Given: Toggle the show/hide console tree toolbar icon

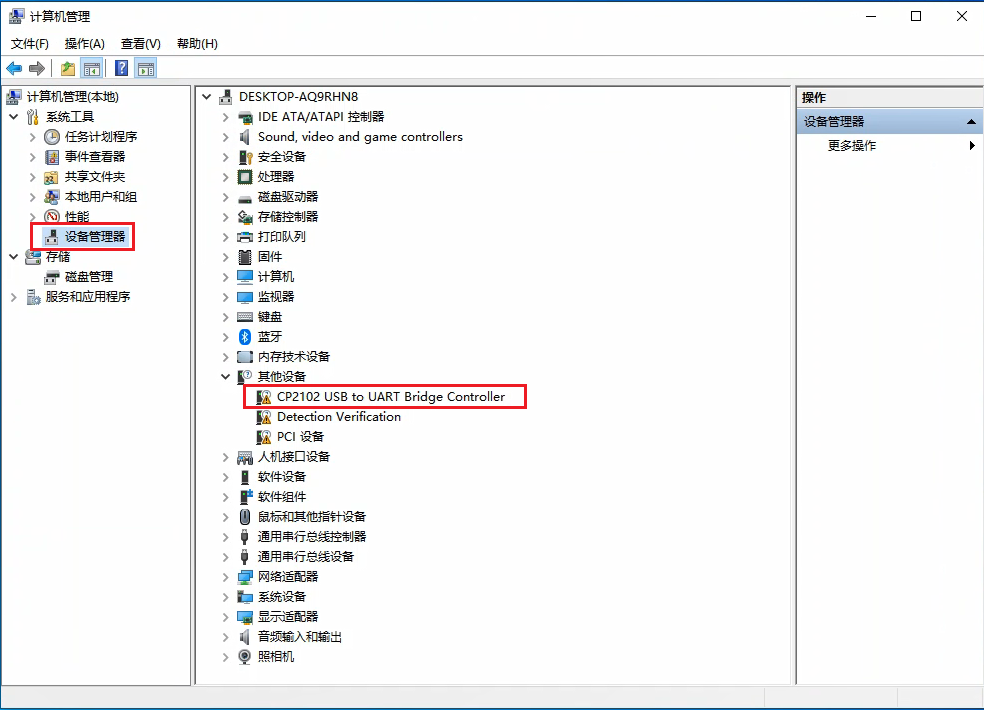Looking at the screenshot, I should click(90, 68).
